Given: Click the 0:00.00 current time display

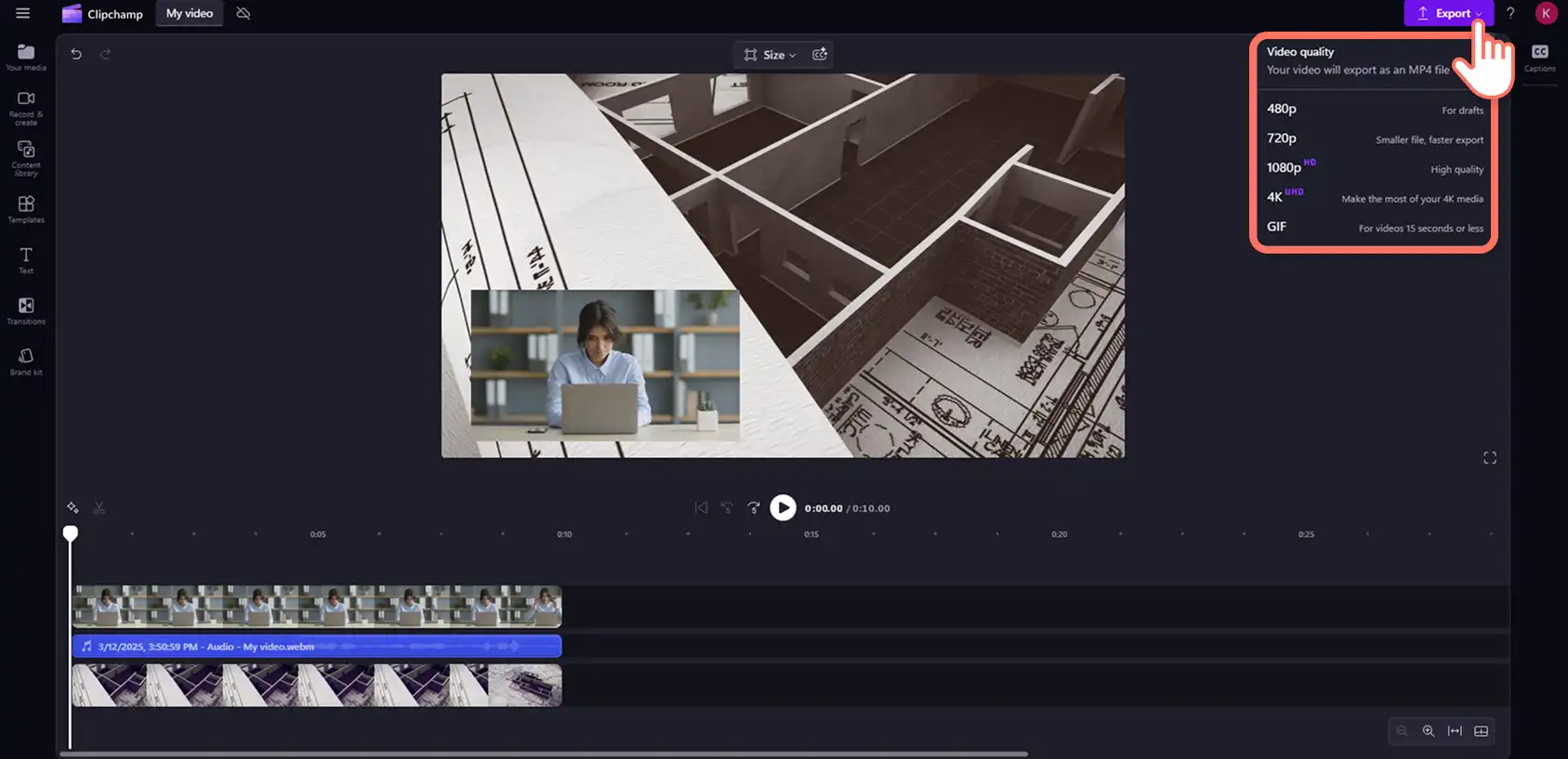Looking at the screenshot, I should tap(824, 508).
